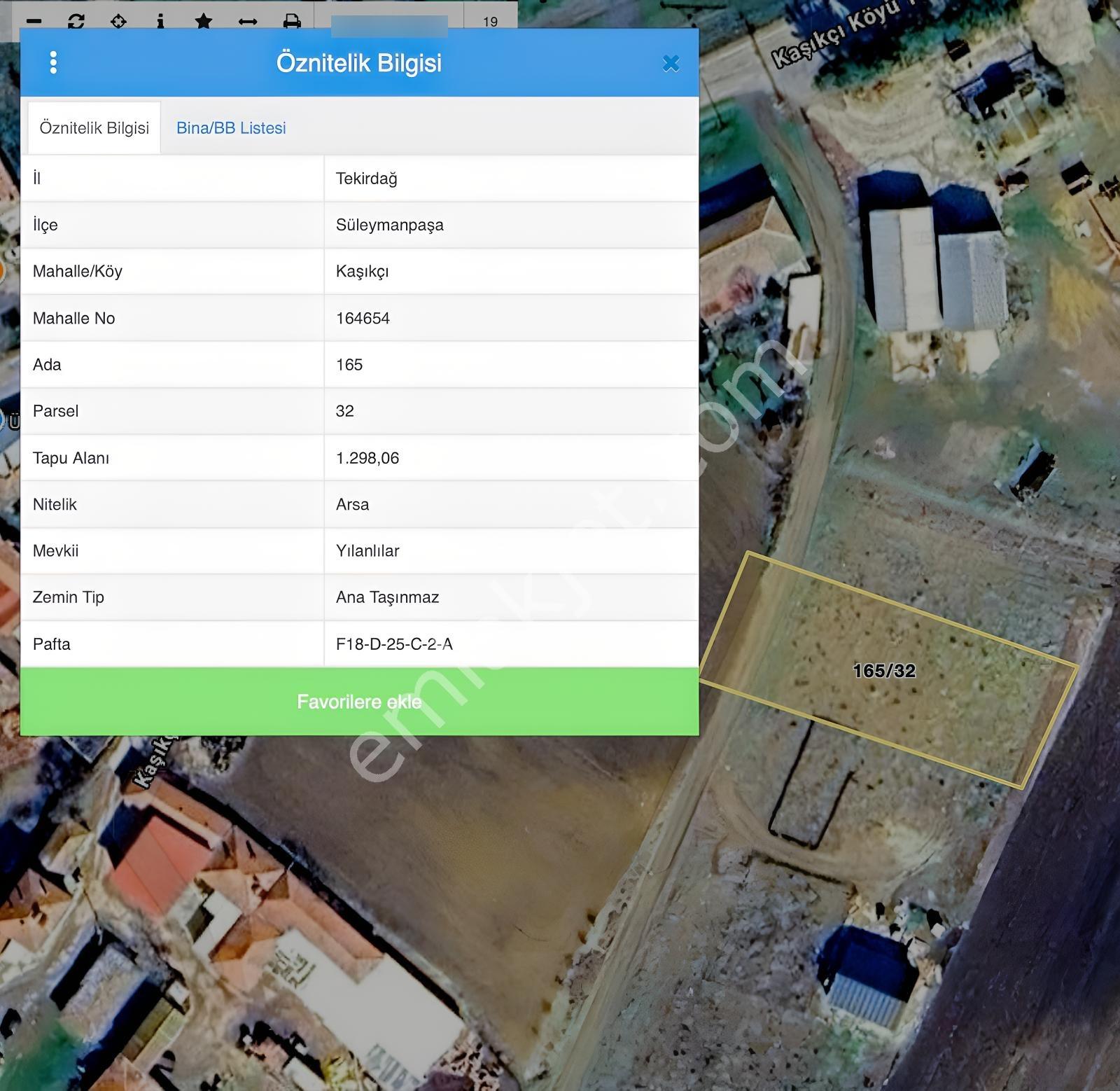Click the zoom out minus icon
1120x1091 pixels.
33,22
